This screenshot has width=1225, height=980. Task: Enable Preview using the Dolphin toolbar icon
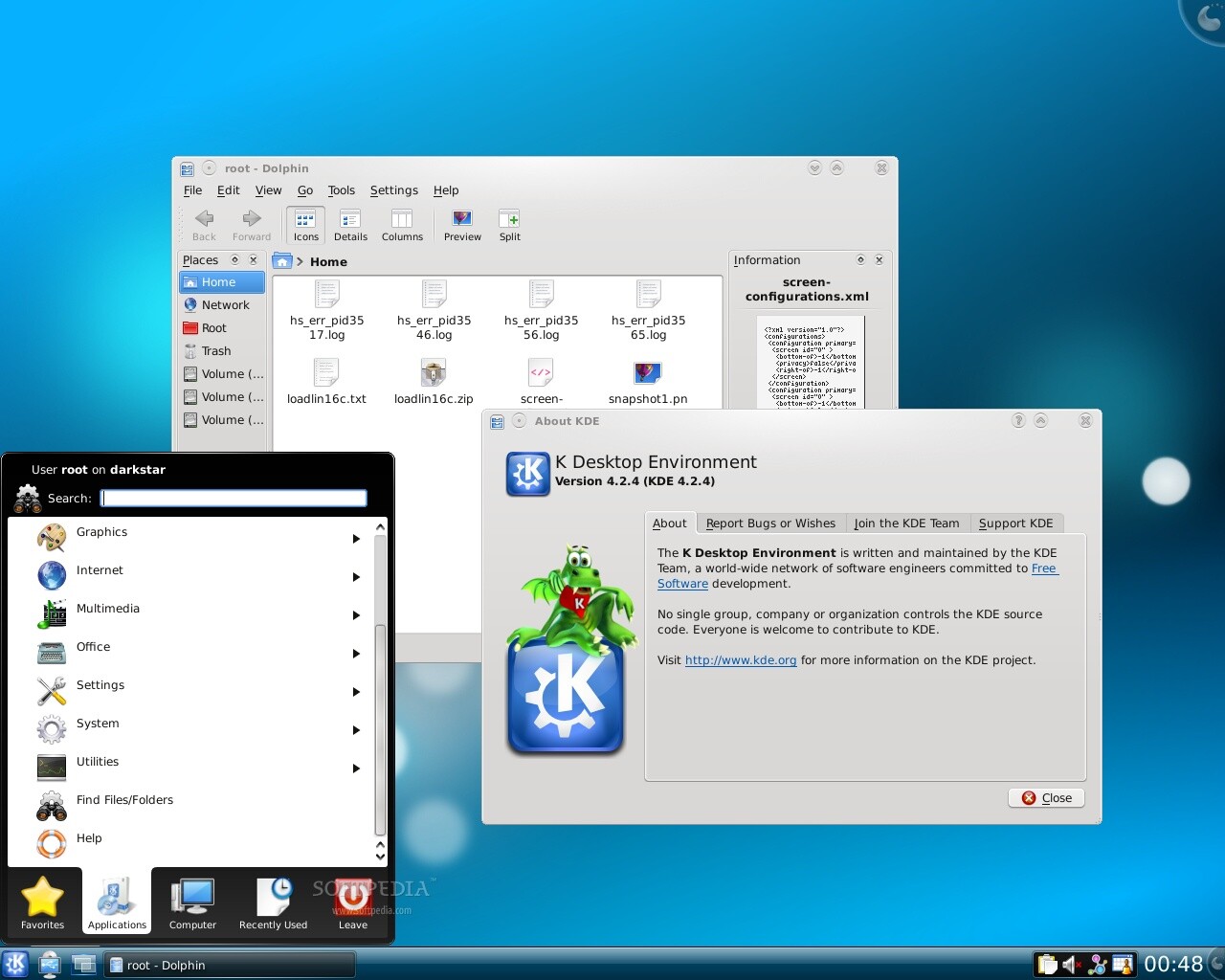click(x=461, y=225)
